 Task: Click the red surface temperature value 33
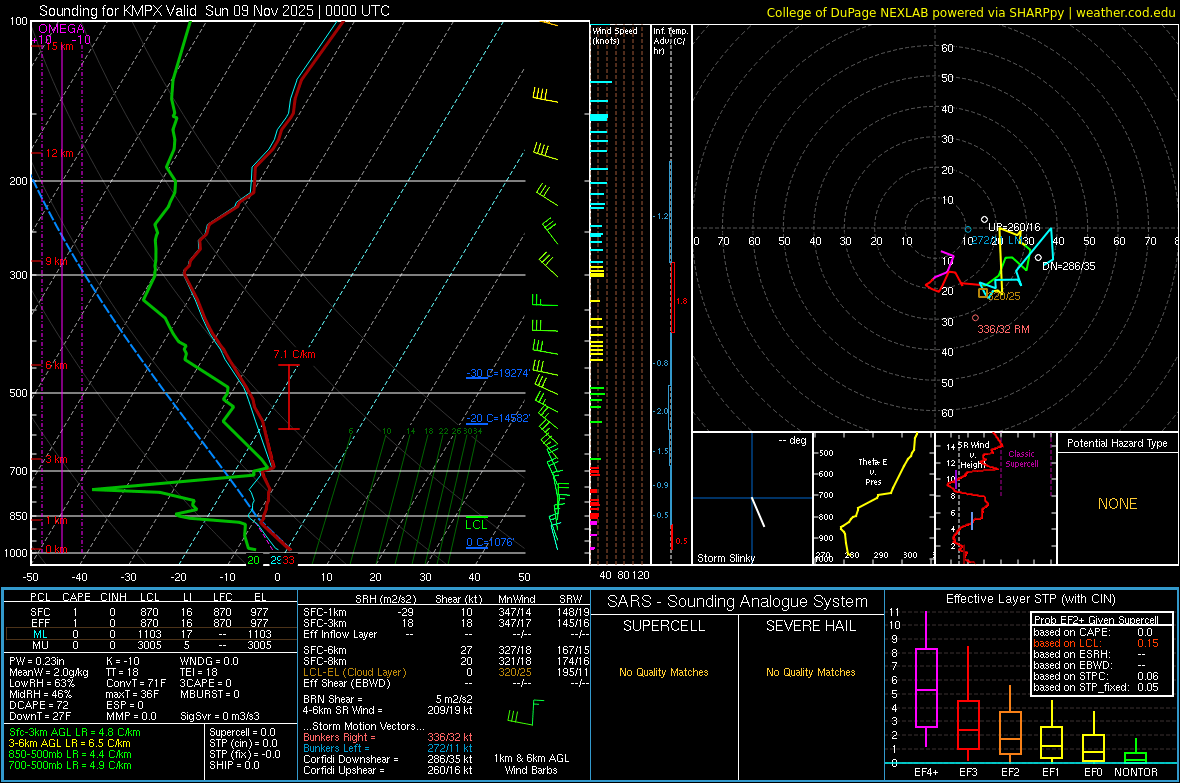point(288,560)
